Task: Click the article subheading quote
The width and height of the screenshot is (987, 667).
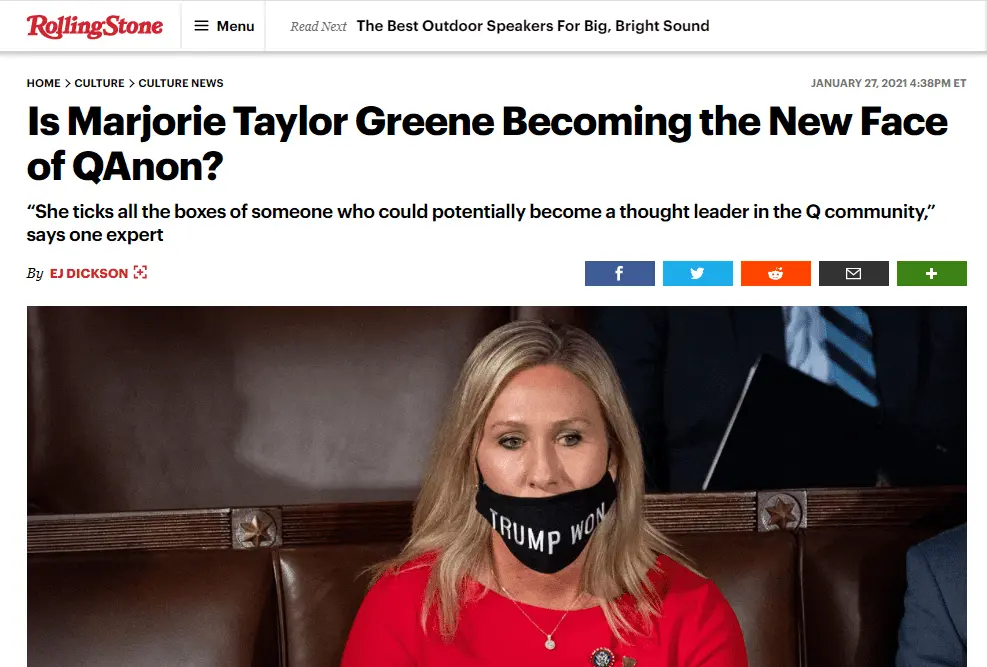Action: click(x=481, y=223)
